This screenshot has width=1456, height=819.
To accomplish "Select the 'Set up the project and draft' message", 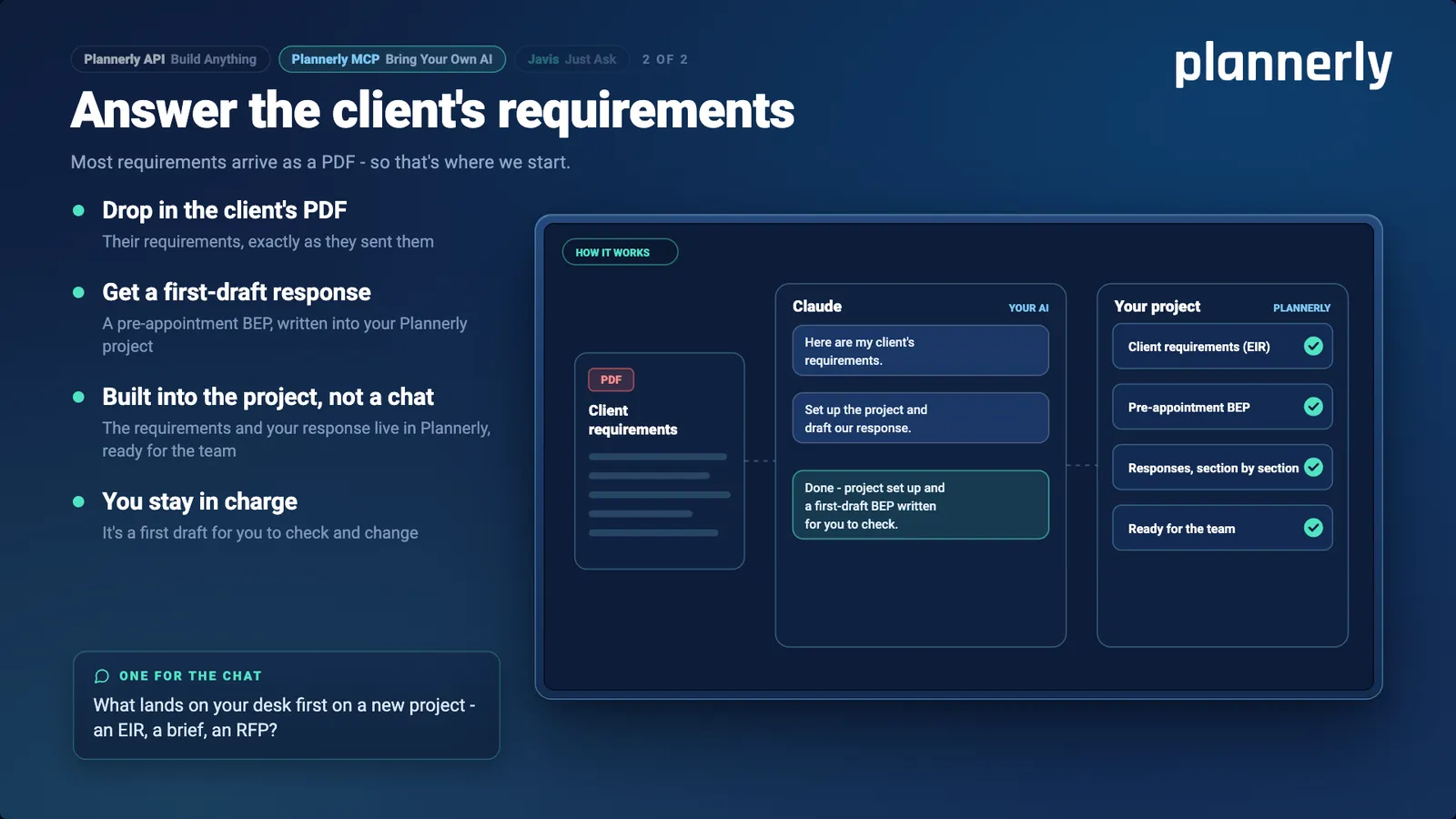I will (x=920, y=418).
